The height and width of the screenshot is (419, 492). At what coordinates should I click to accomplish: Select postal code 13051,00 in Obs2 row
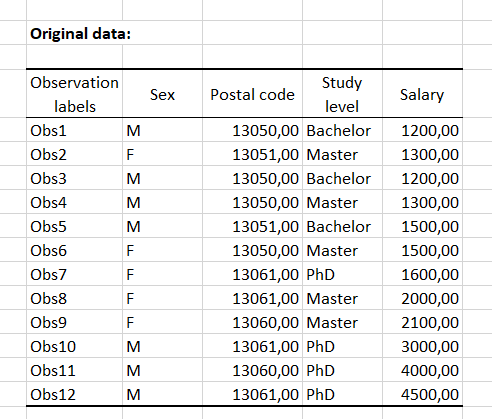252,154
